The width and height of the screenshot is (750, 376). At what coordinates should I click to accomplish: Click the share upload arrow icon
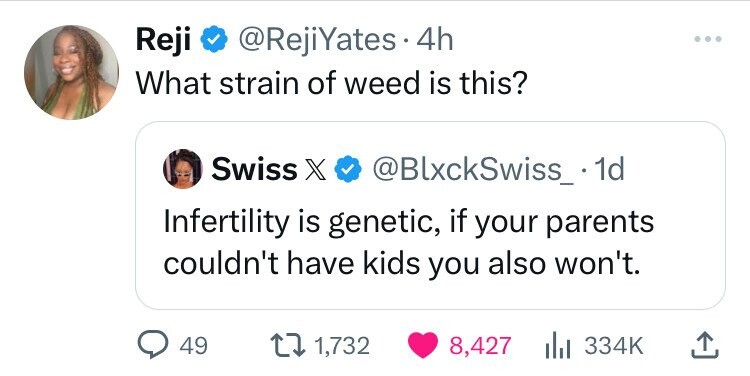(705, 345)
